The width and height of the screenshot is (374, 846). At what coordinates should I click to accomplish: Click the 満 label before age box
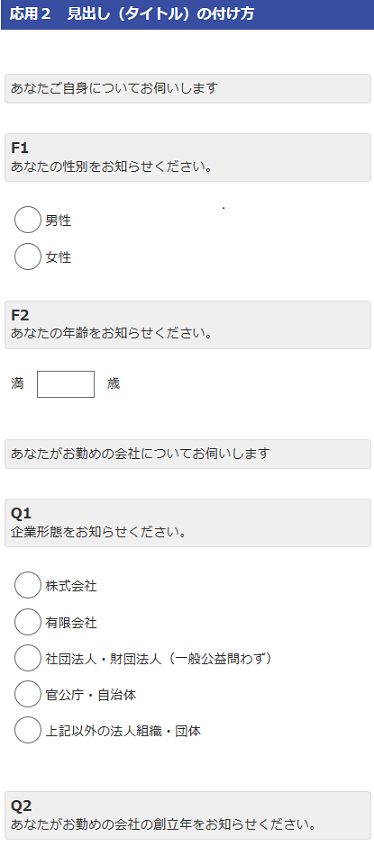(17, 384)
